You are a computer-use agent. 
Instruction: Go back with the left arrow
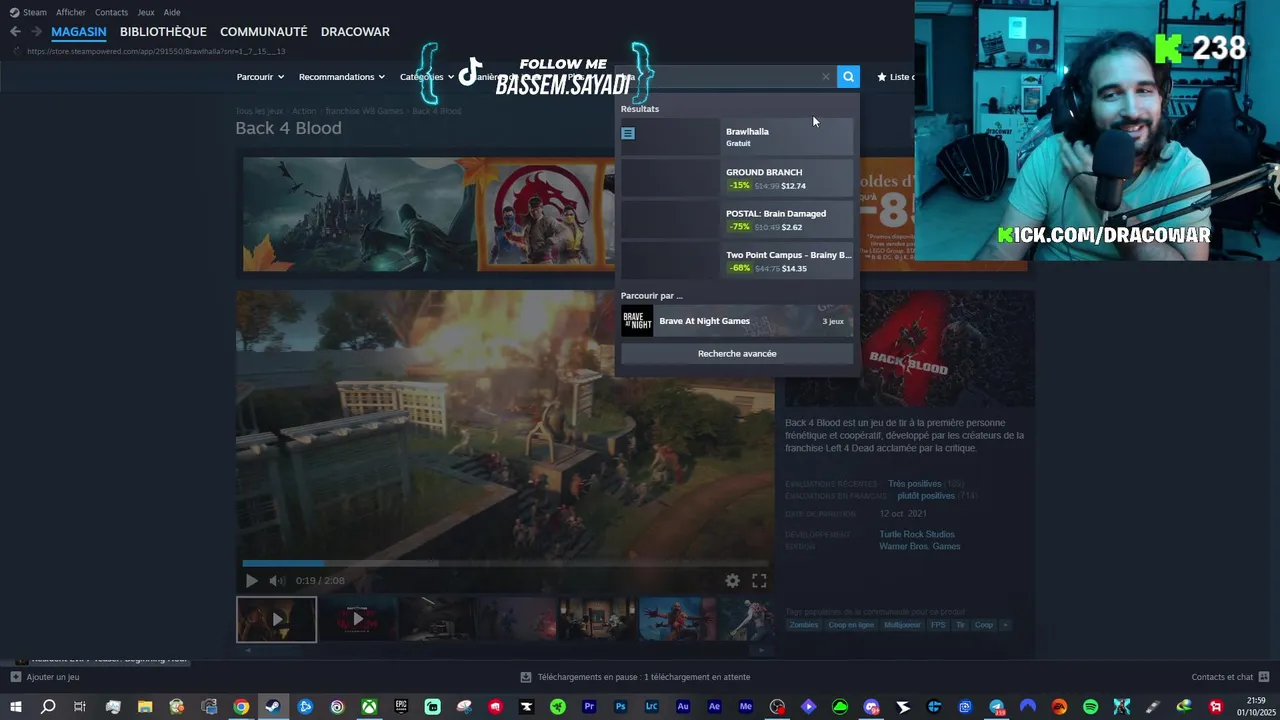pos(15,32)
